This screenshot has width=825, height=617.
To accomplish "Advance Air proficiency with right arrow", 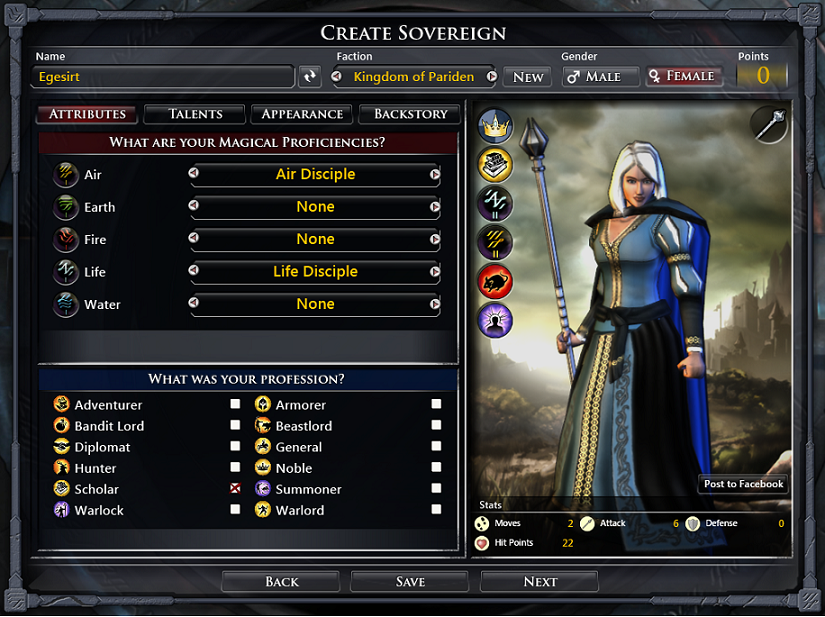I will point(435,174).
